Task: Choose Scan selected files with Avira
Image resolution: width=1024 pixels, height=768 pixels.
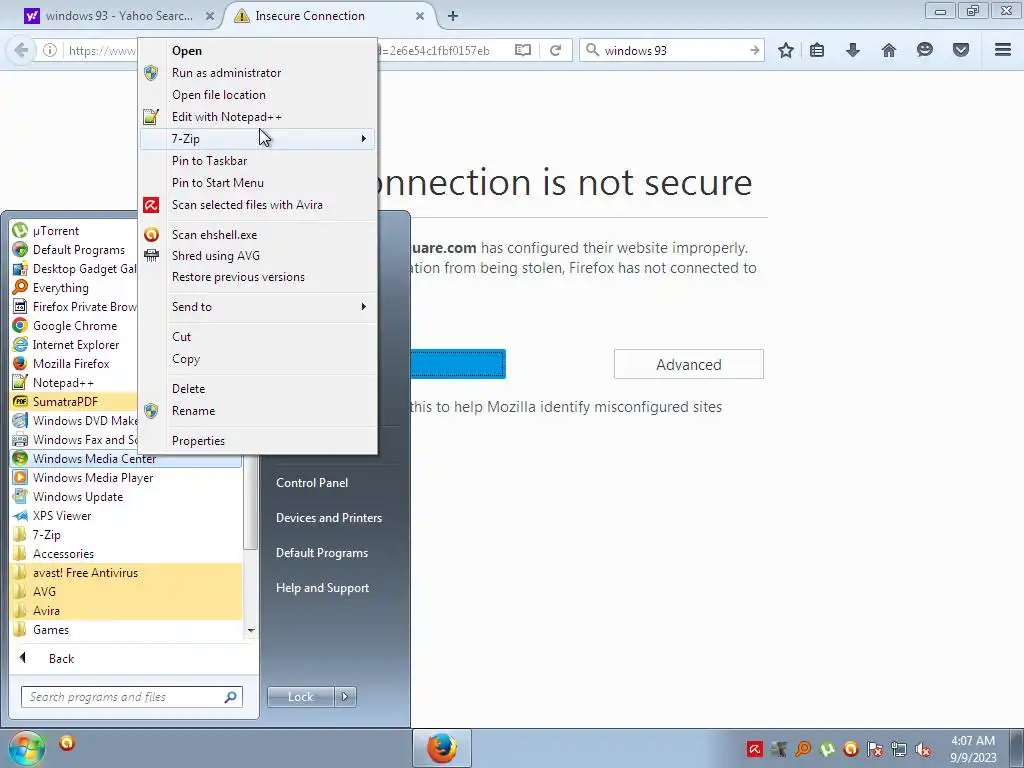Action: click(x=257, y=204)
